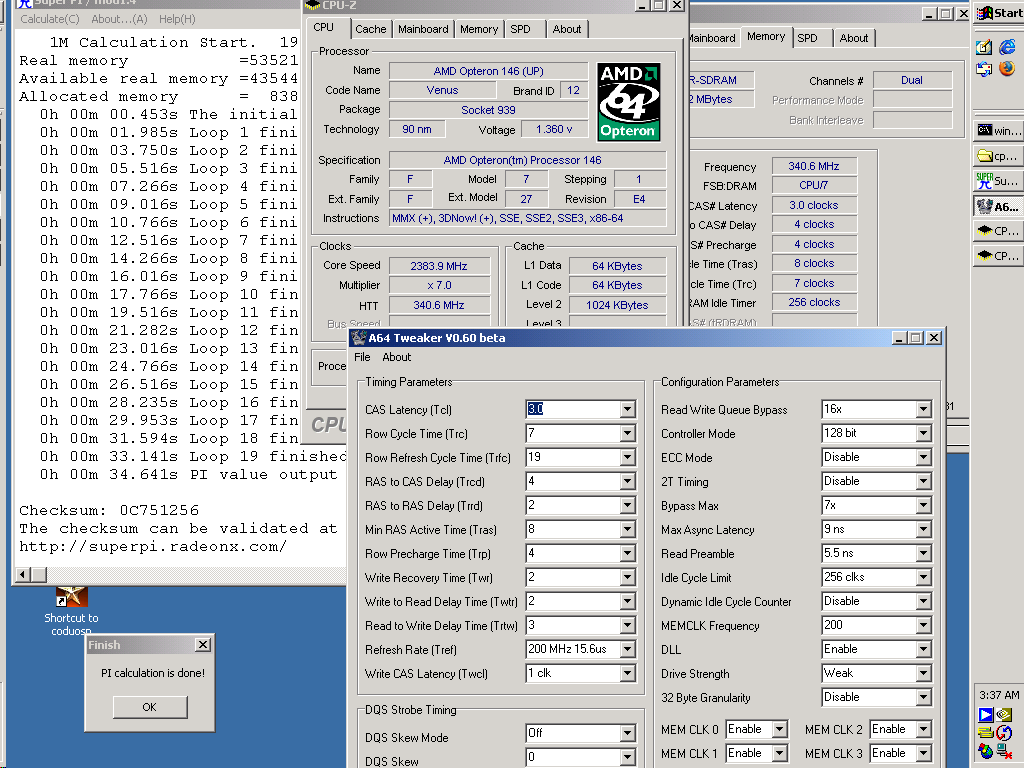Switch to the Super PI taskbar button
Image resolution: width=1024 pixels, height=768 pixels.
click(x=999, y=181)
